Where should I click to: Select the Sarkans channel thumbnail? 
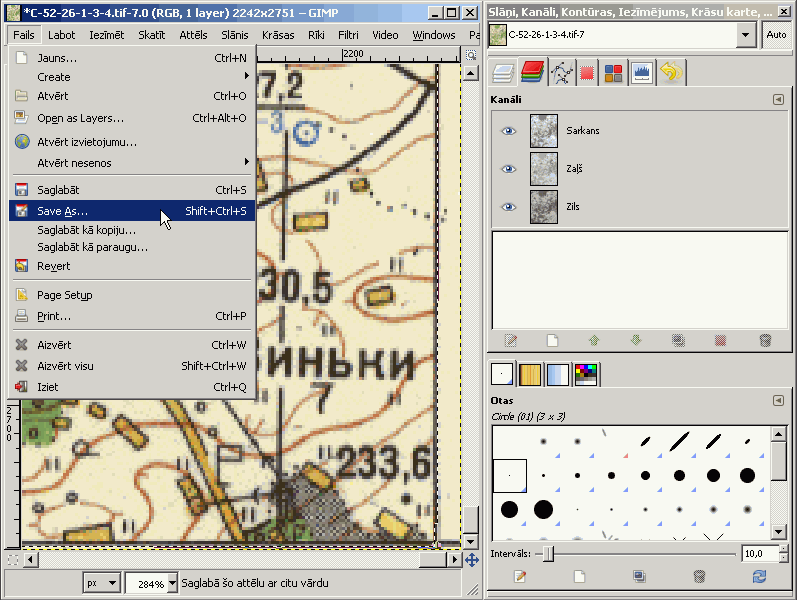click(543, 131)
